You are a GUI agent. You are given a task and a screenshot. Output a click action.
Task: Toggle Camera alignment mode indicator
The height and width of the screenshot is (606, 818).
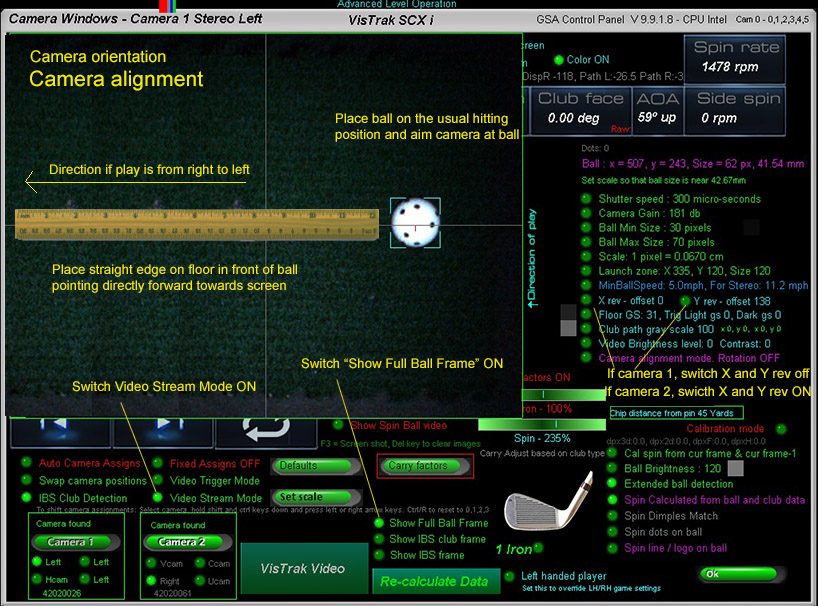(586, 357)
